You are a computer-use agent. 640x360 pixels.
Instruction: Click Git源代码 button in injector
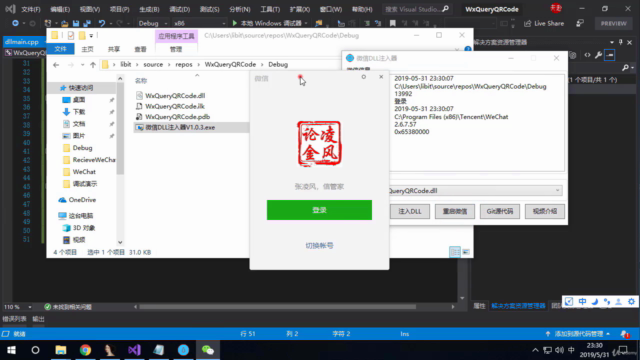pyautogui.click(x=500, y=211)
